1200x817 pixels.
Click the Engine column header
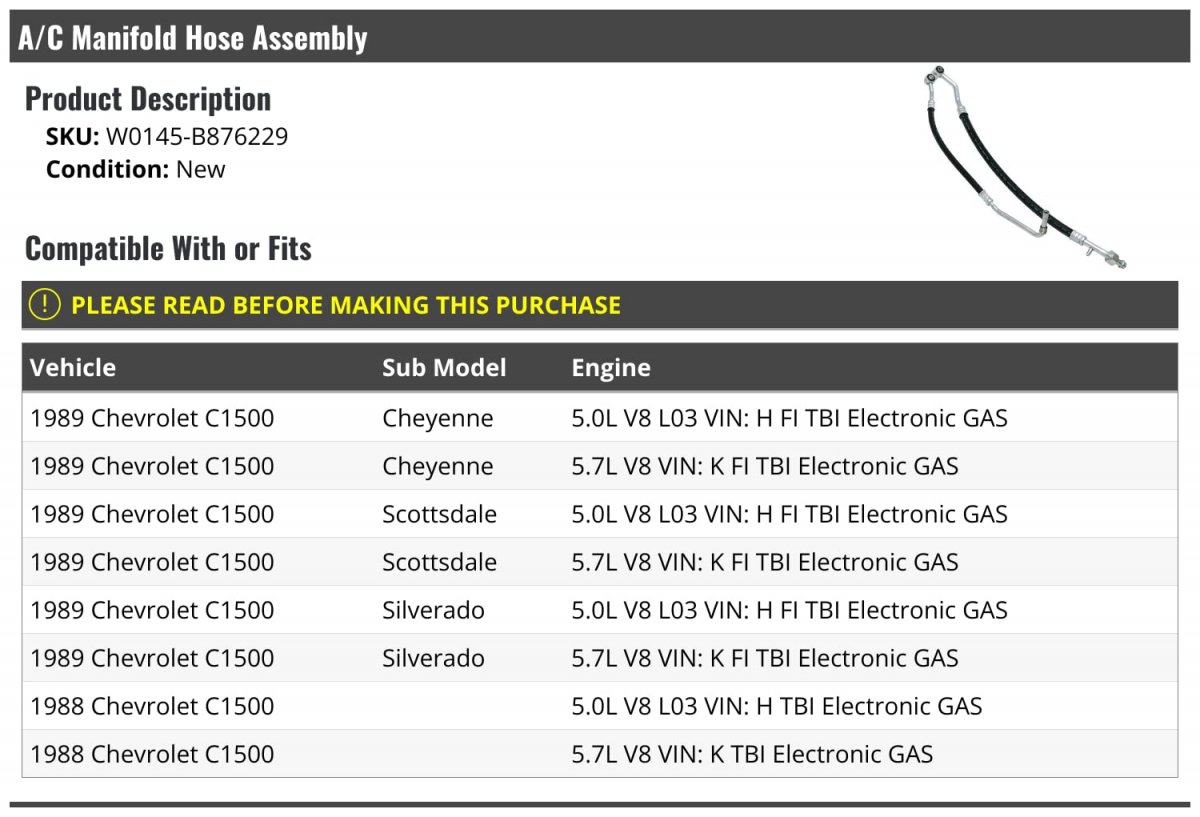(611, 367)
